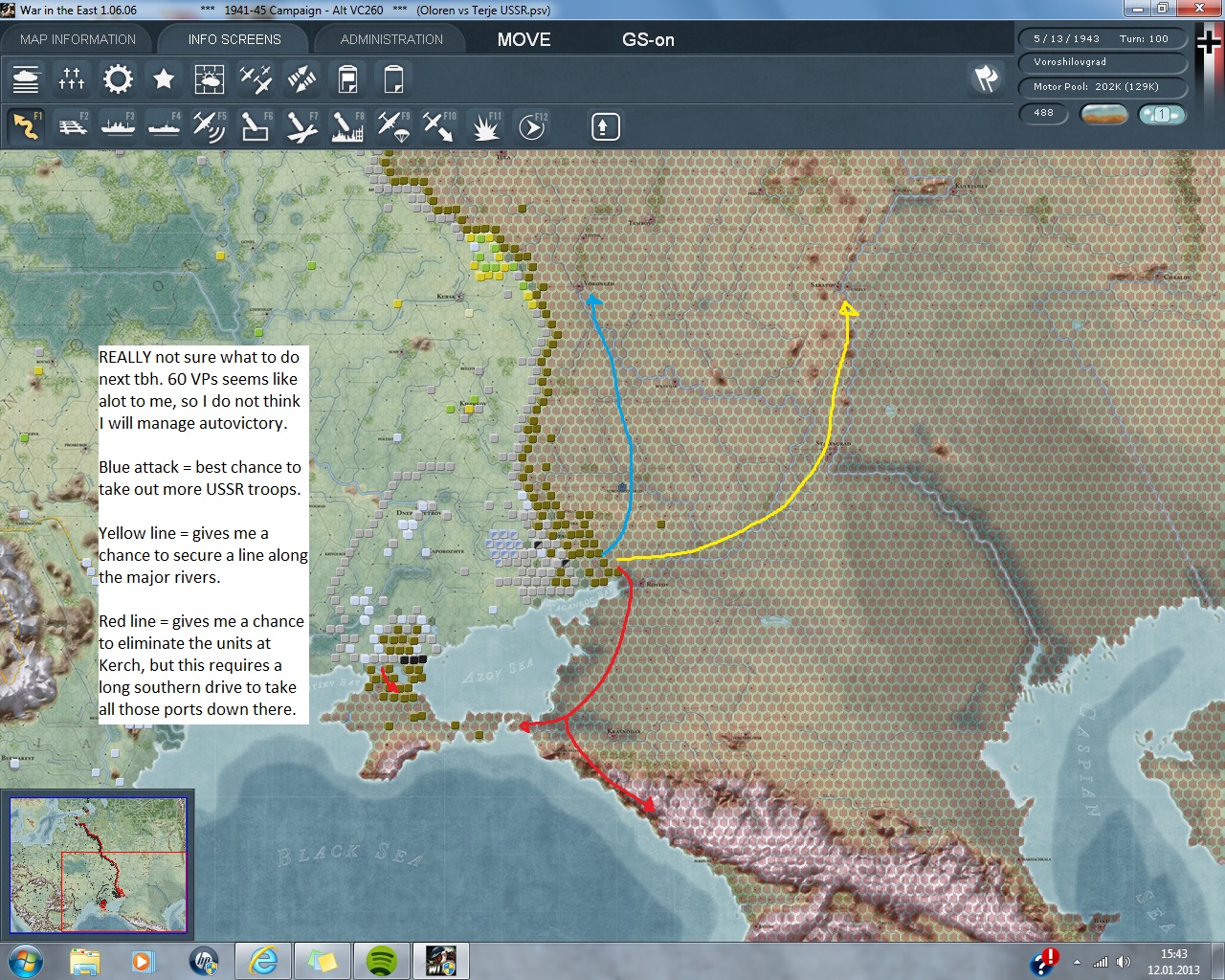Select the F2 rail move mode

coord(73,126)
